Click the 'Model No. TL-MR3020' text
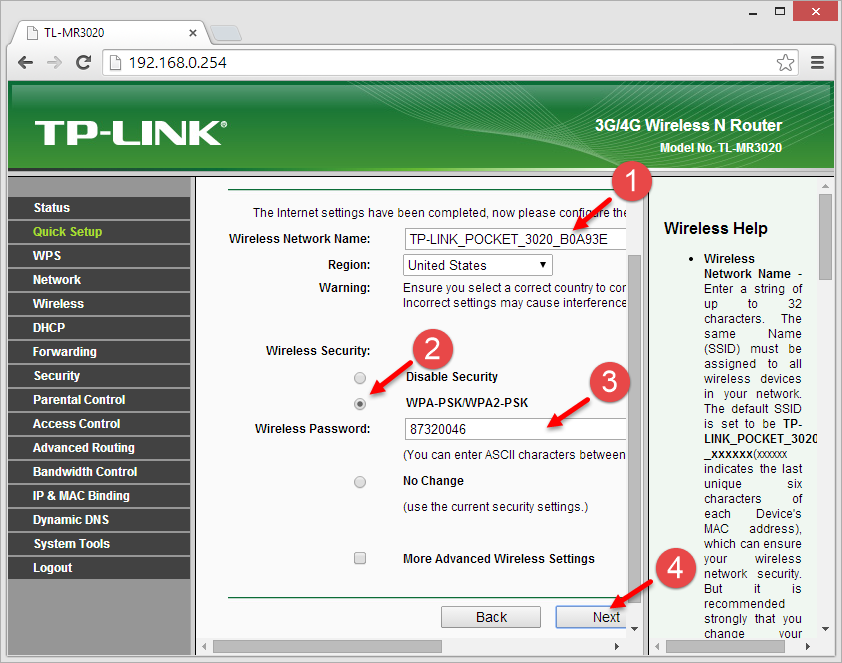 [721, 148]
